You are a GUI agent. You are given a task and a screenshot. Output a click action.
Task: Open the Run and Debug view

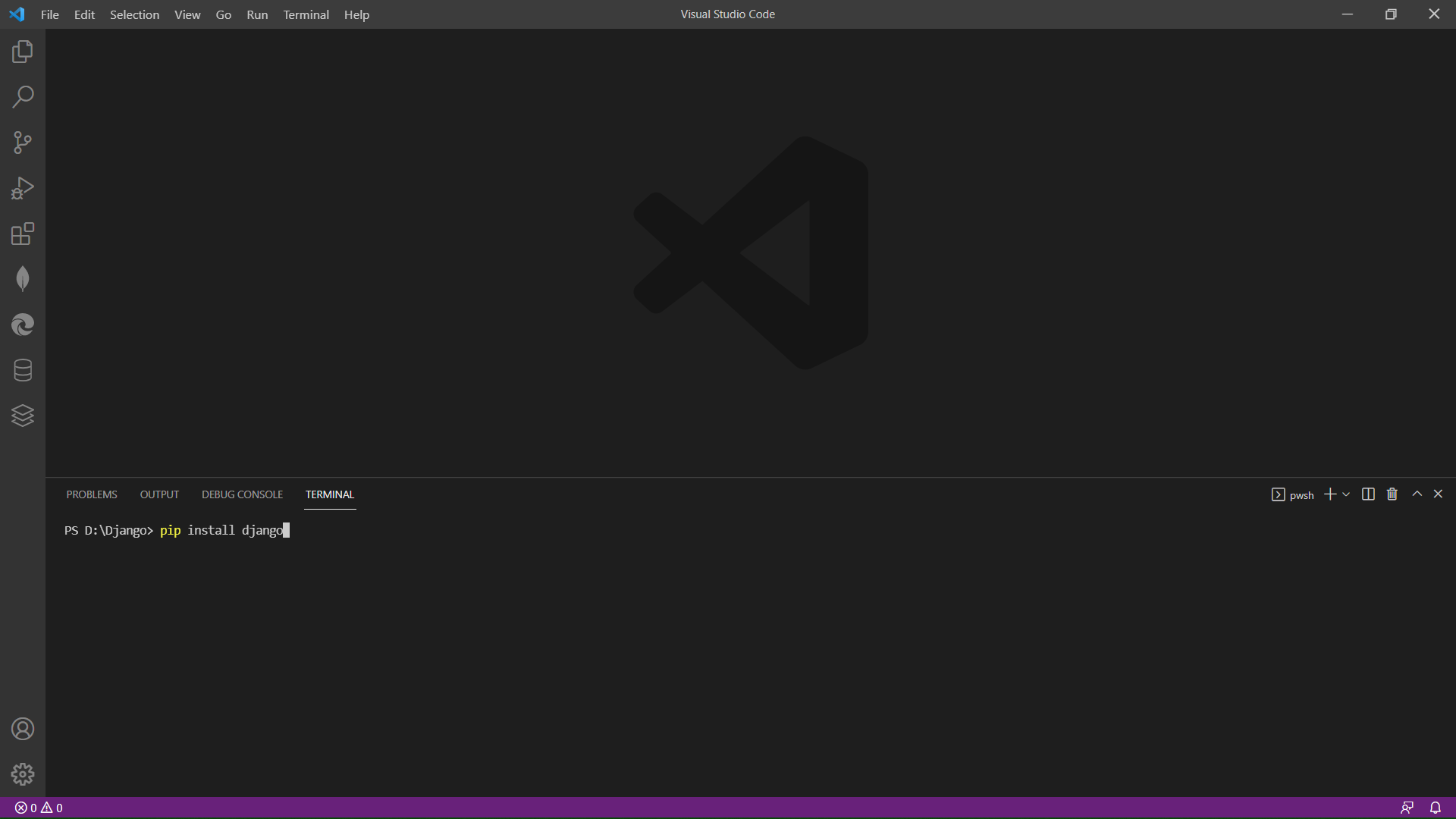pyautogui.click(x=23, y=188)
